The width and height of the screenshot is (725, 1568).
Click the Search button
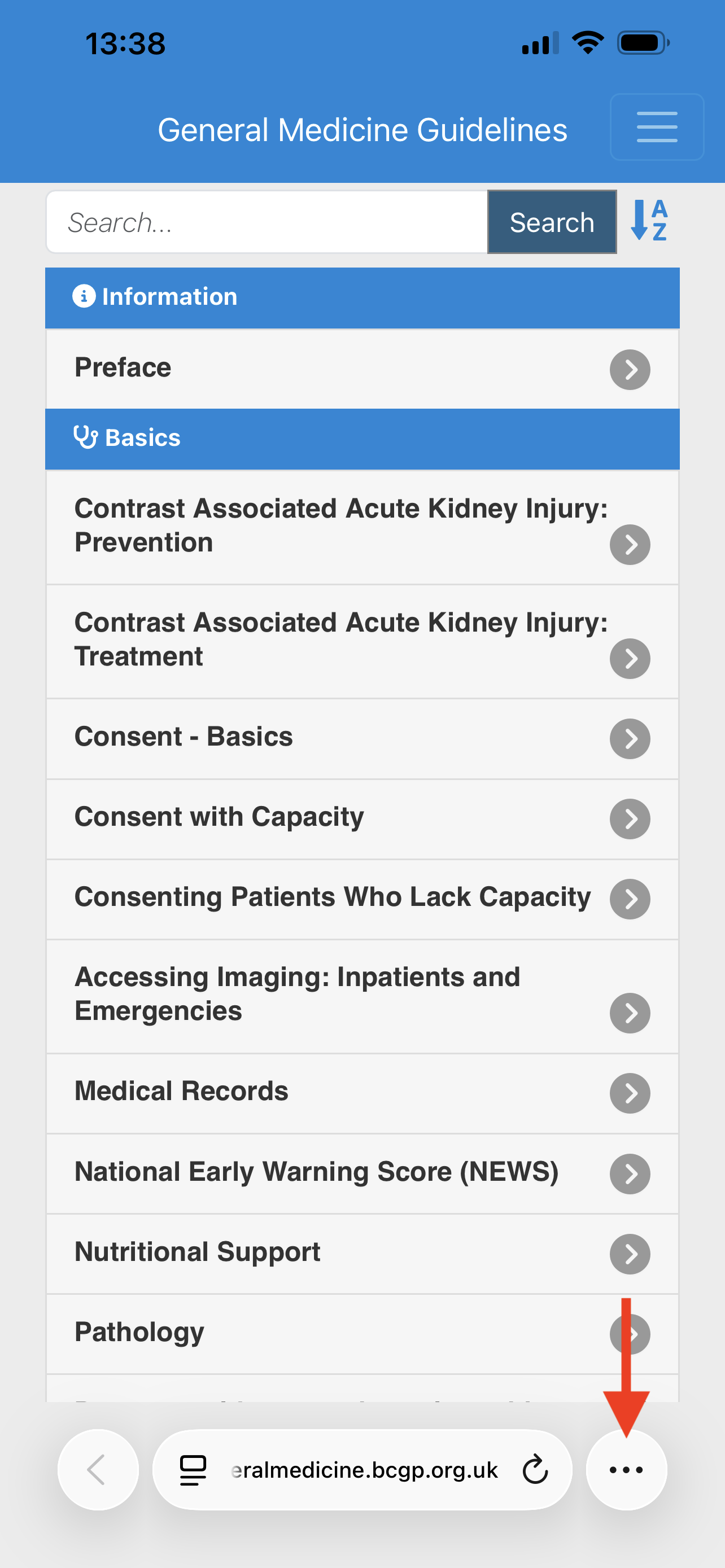[552, 222]
